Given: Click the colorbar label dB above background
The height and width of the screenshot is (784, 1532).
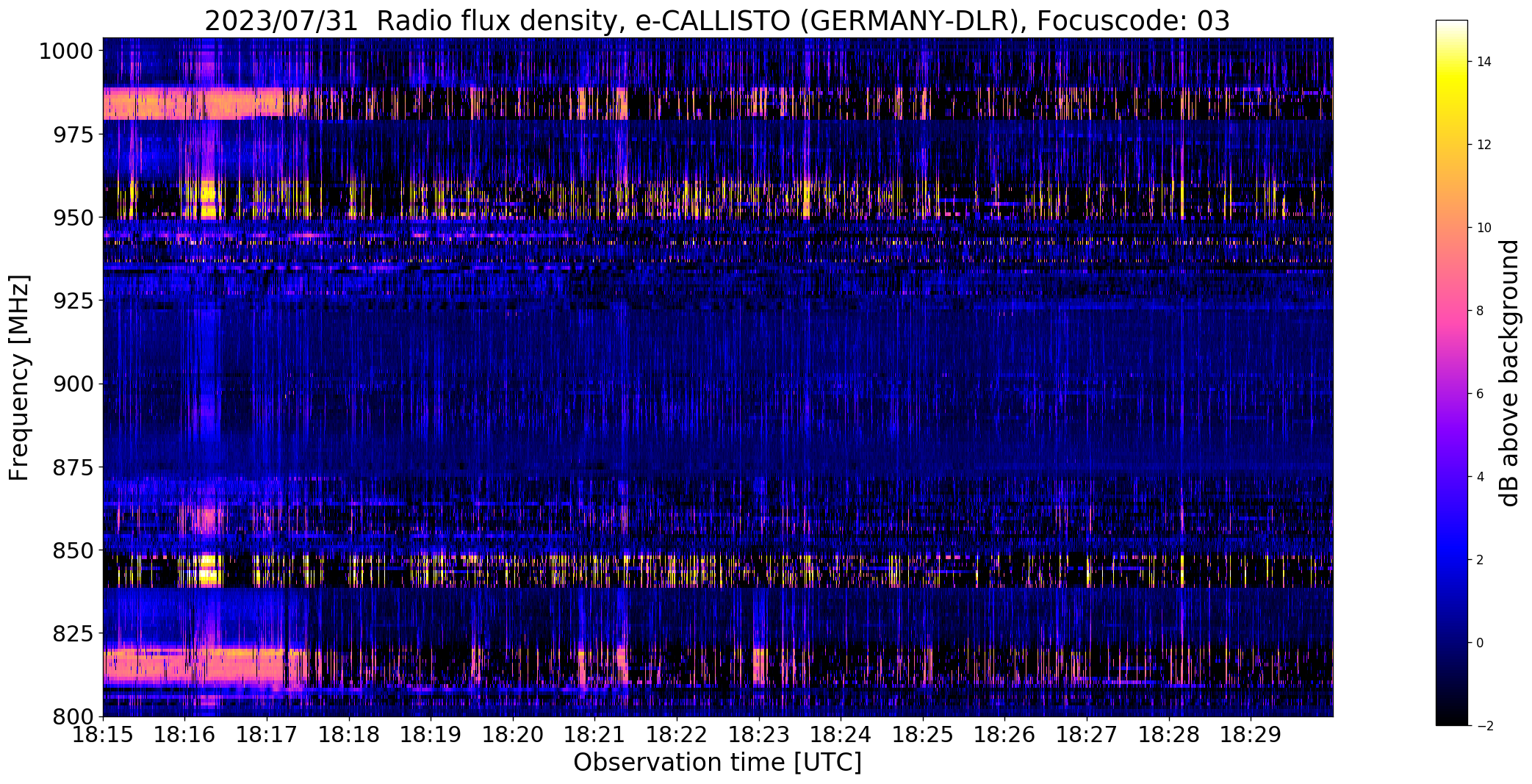Looking at the screenshot, I should click(1509, 373).
